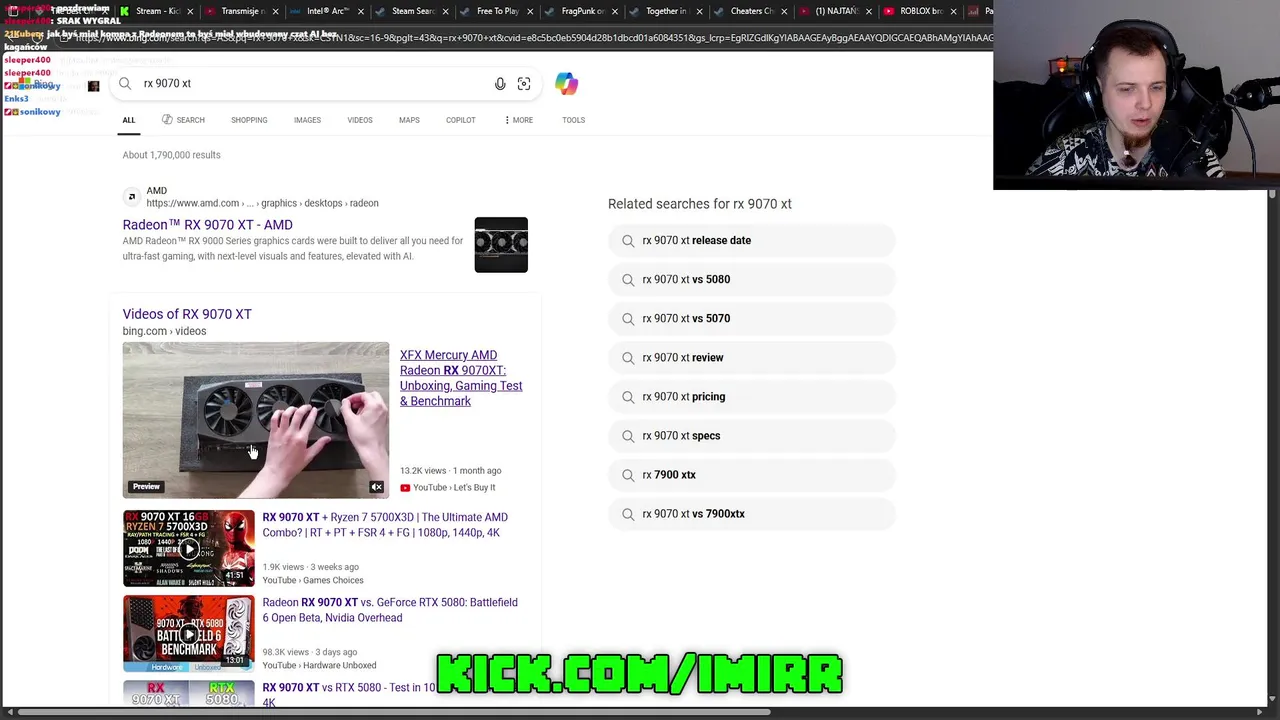Open the TOOLS options
Image resolution: width=1280 pixels, height=720 pixels.
pos(573,120)
